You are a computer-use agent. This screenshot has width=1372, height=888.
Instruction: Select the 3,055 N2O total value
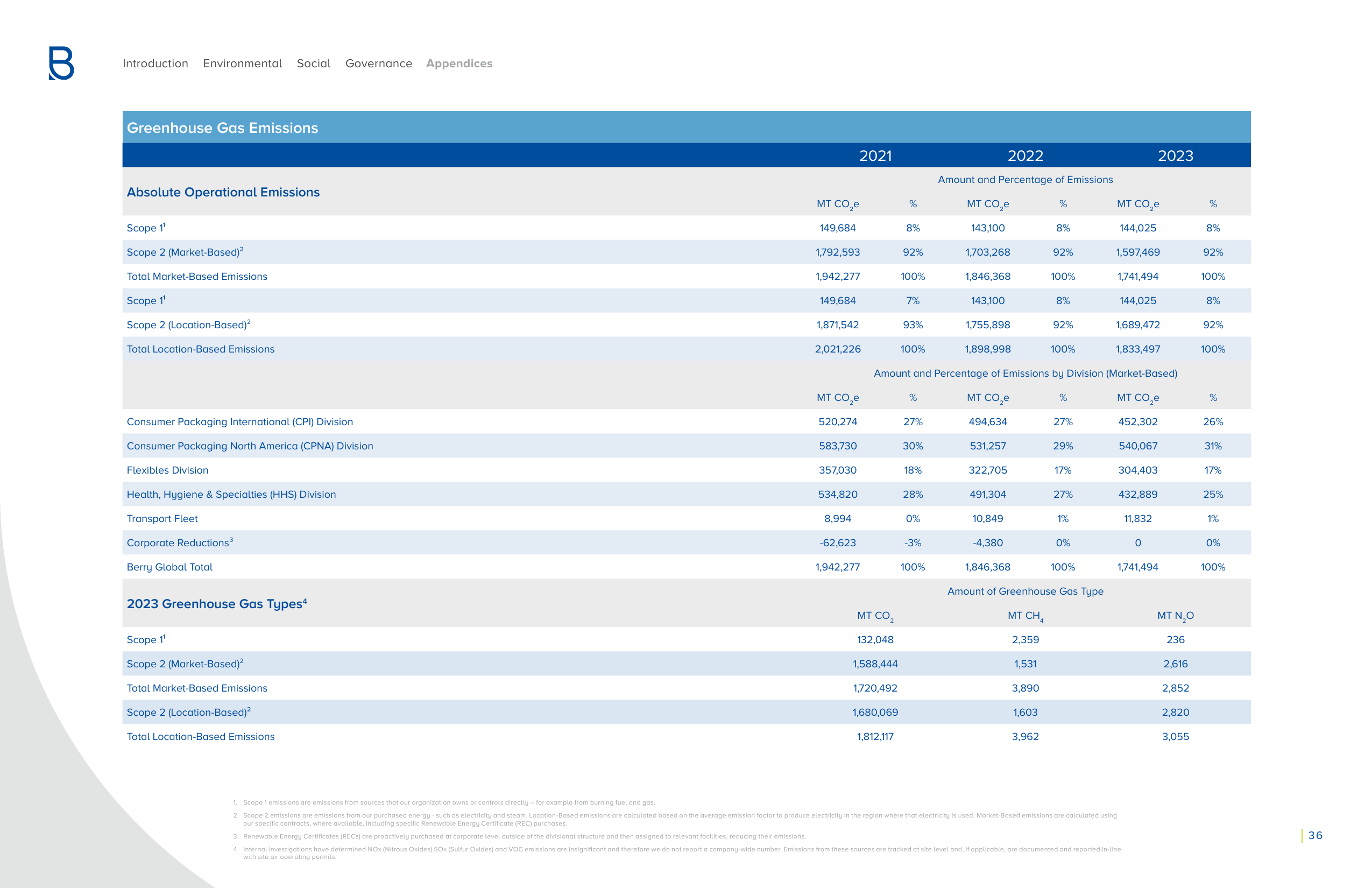[x=1176, y=736]
